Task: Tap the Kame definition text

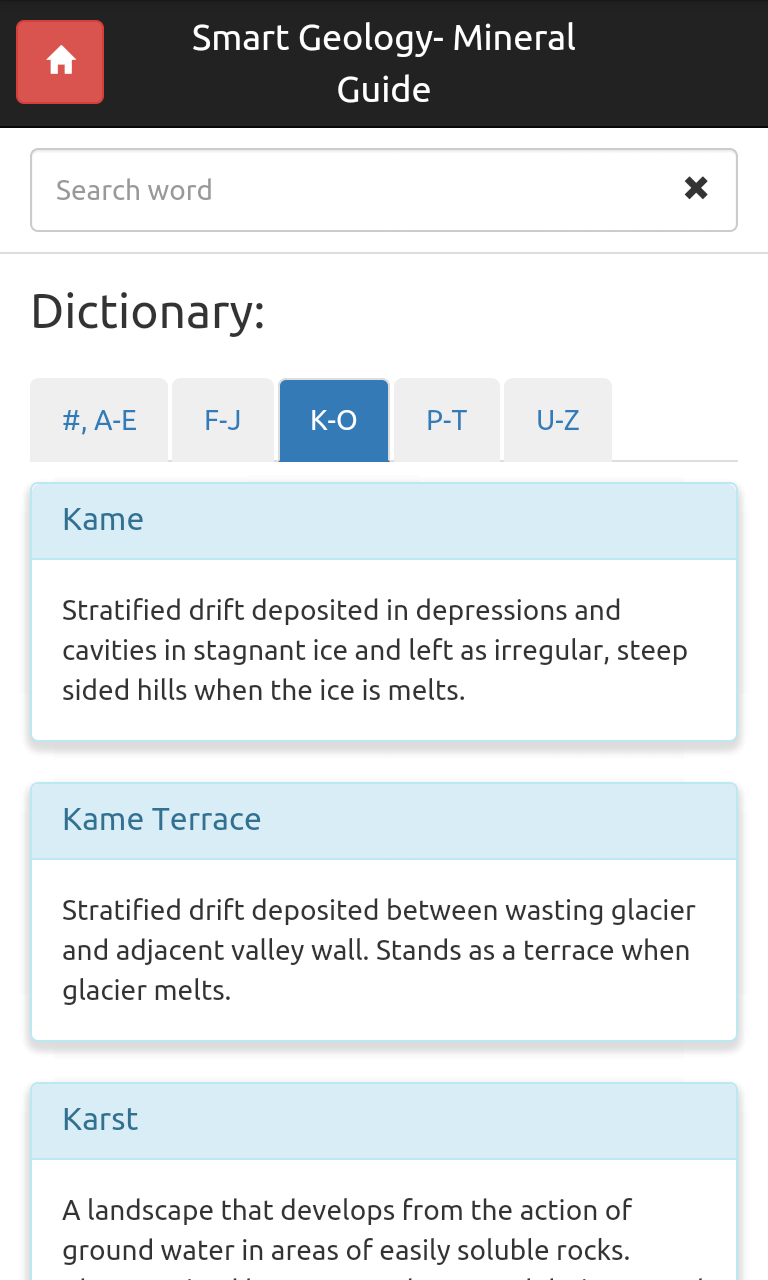Action: pos(375,650)
